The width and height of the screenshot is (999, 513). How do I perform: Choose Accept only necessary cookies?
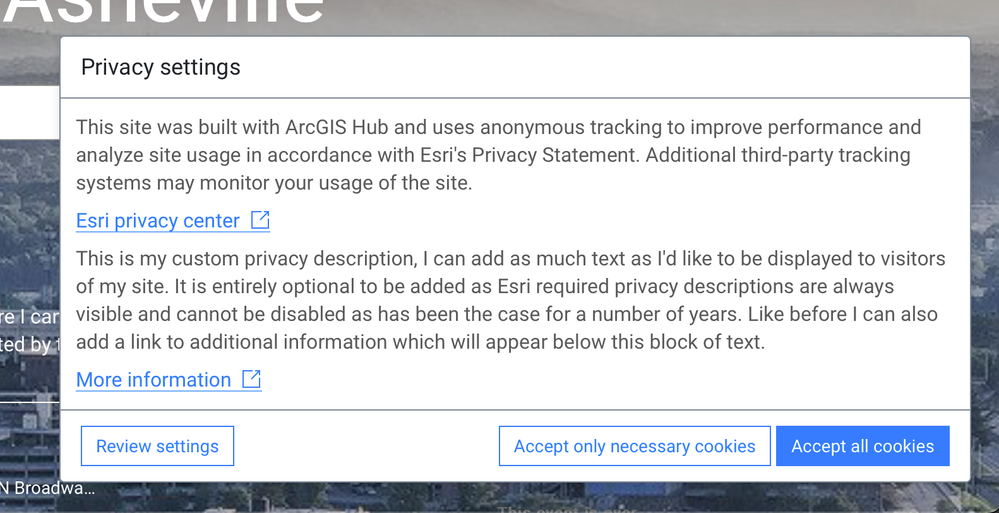tap(634, 446)
